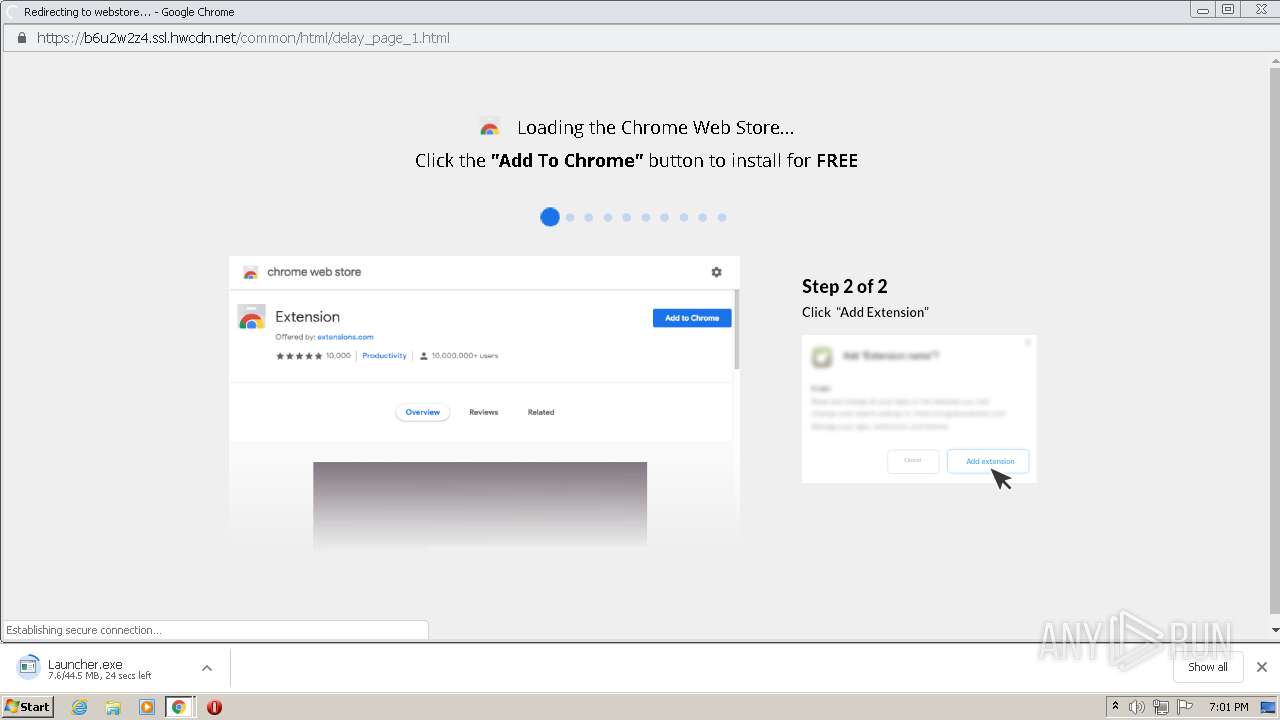Click the show desktop tray icon
Image resolution: width=1280 pixels, height=720 pixels.
1268,707
